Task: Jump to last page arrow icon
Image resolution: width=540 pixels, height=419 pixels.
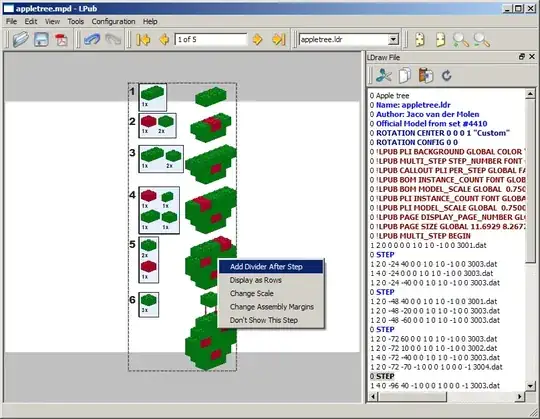Action: point(279,40)
